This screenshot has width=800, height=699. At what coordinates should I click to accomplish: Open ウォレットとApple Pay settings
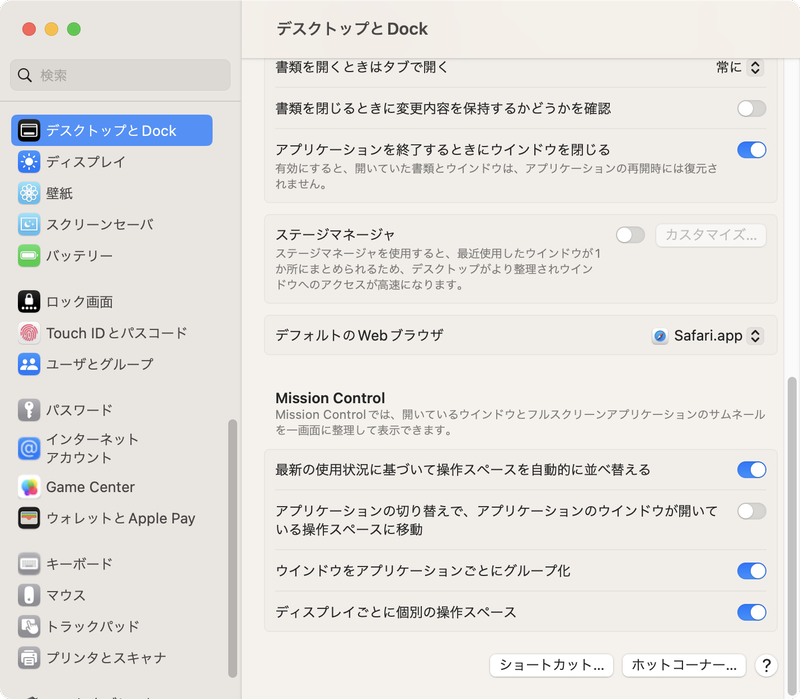coord(28,519)
